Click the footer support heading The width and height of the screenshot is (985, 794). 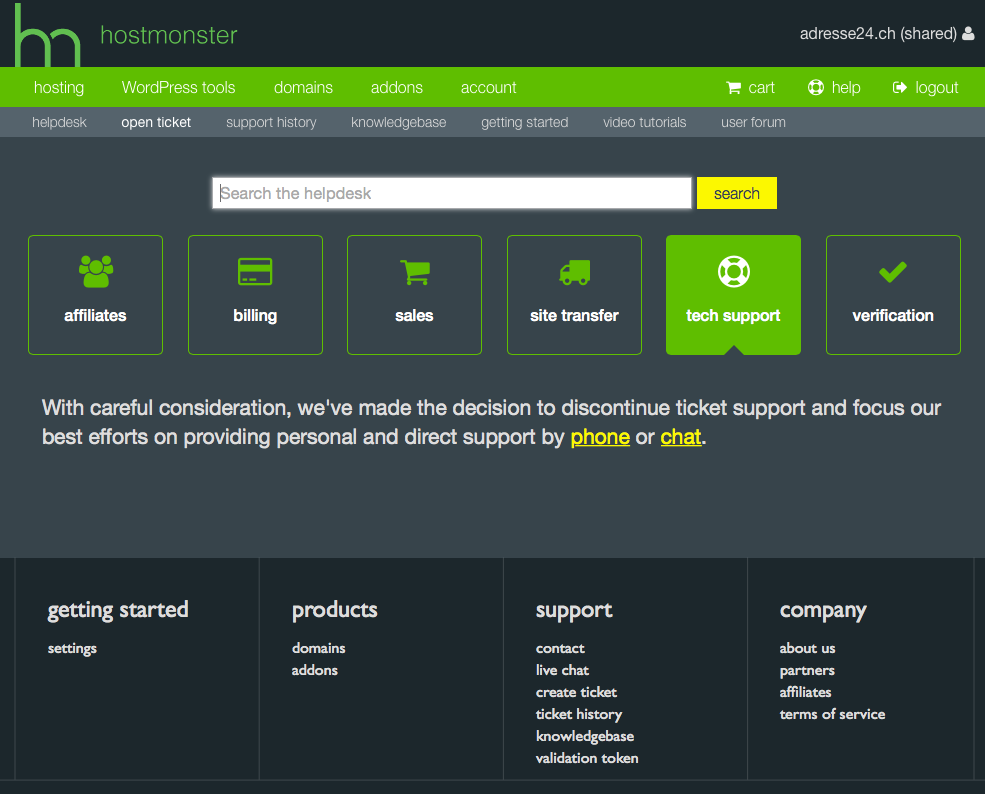point(574,610)
